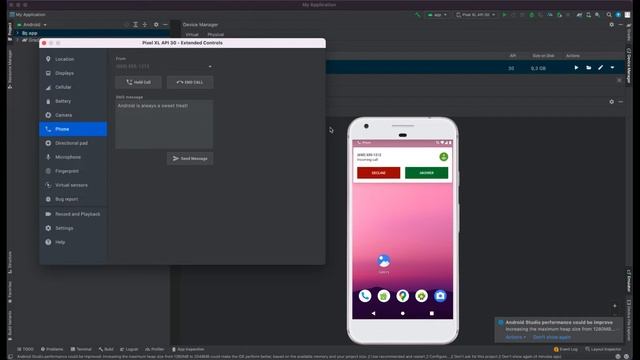
Task: Click the Hold Call button
Action: click(138, 82)
